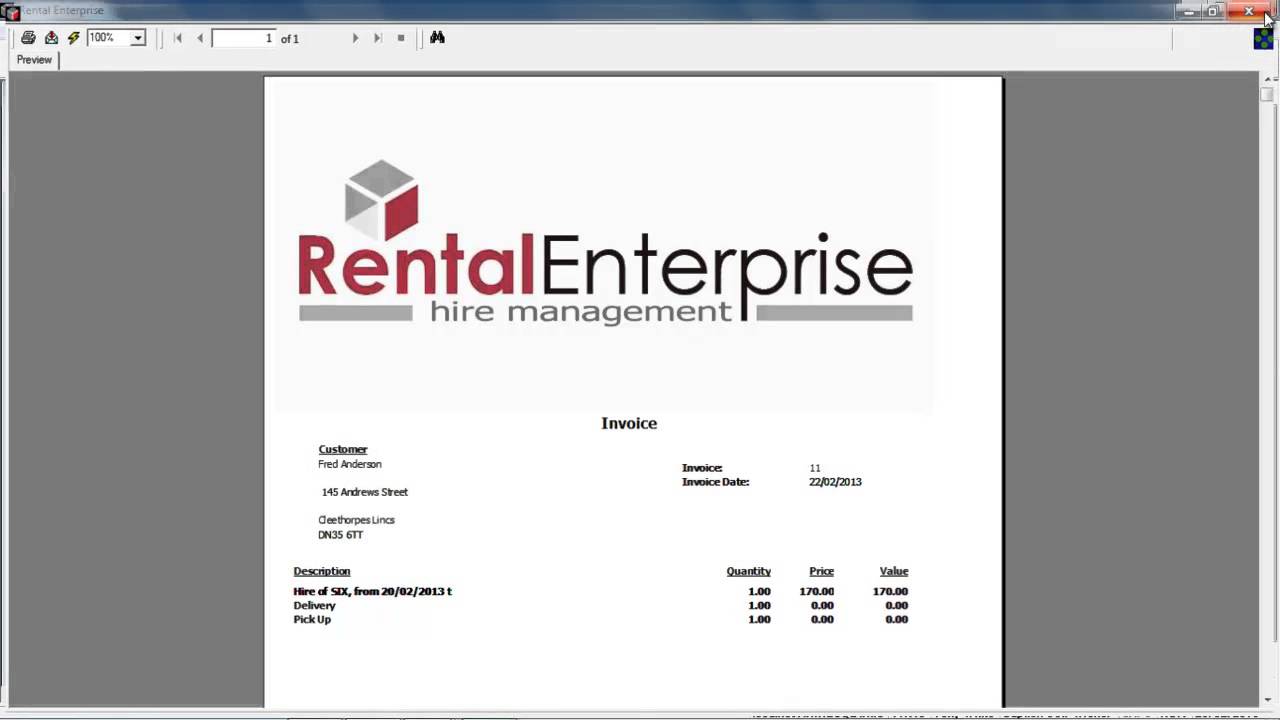Viewport: 1280px width, 720px height.
Task: Export the report using the export icon
Action: pyautogui.click(x=51, y=38)
